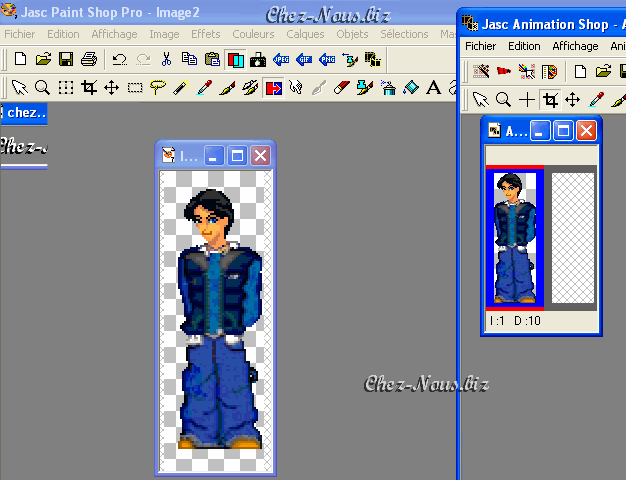The width and height of the screenshot is (626, 480).
Task: Open the Fichier menu in Paint Shop Pro
Action: click(20, 34)
